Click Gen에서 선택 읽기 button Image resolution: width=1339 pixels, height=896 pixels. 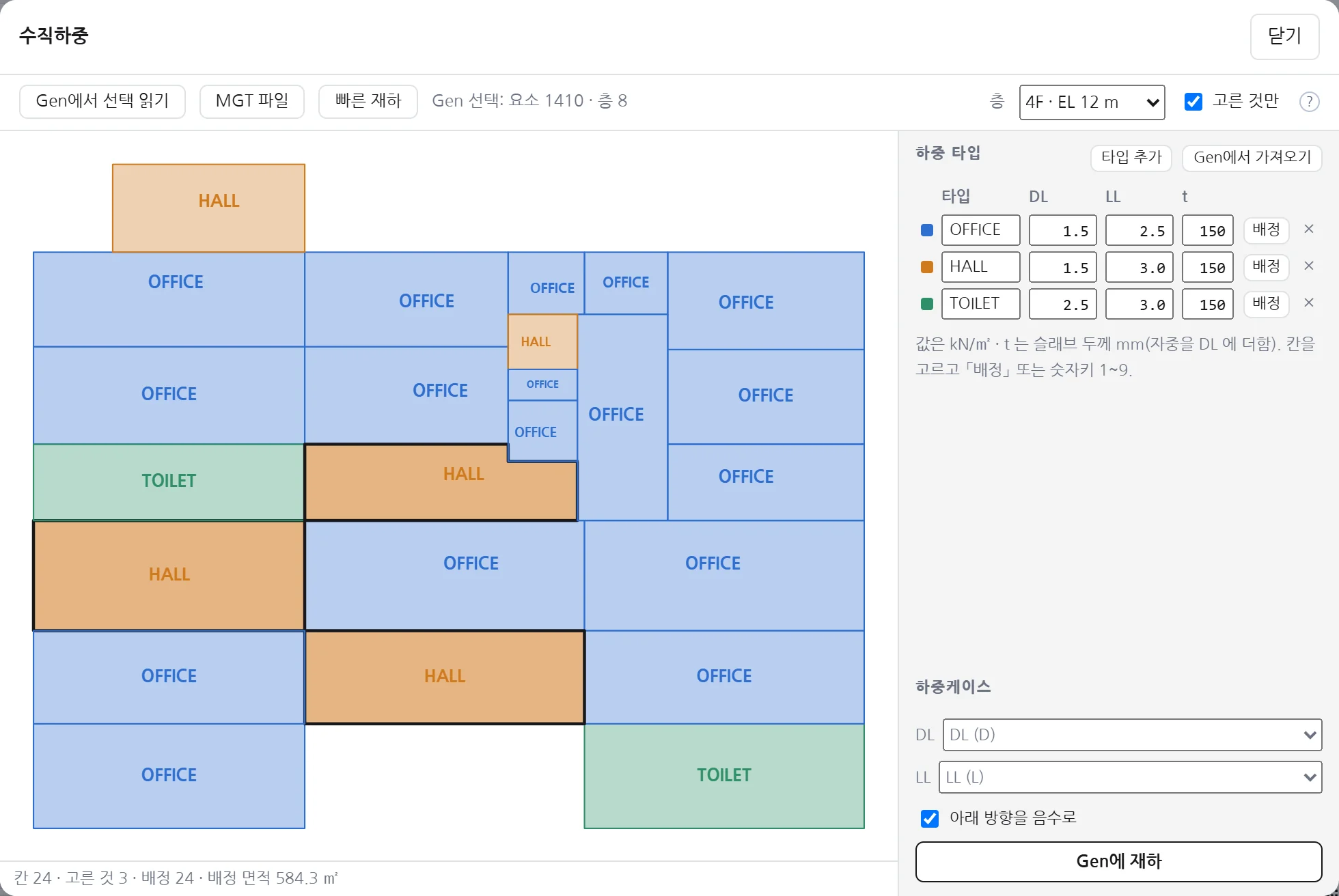coord(102,101)
